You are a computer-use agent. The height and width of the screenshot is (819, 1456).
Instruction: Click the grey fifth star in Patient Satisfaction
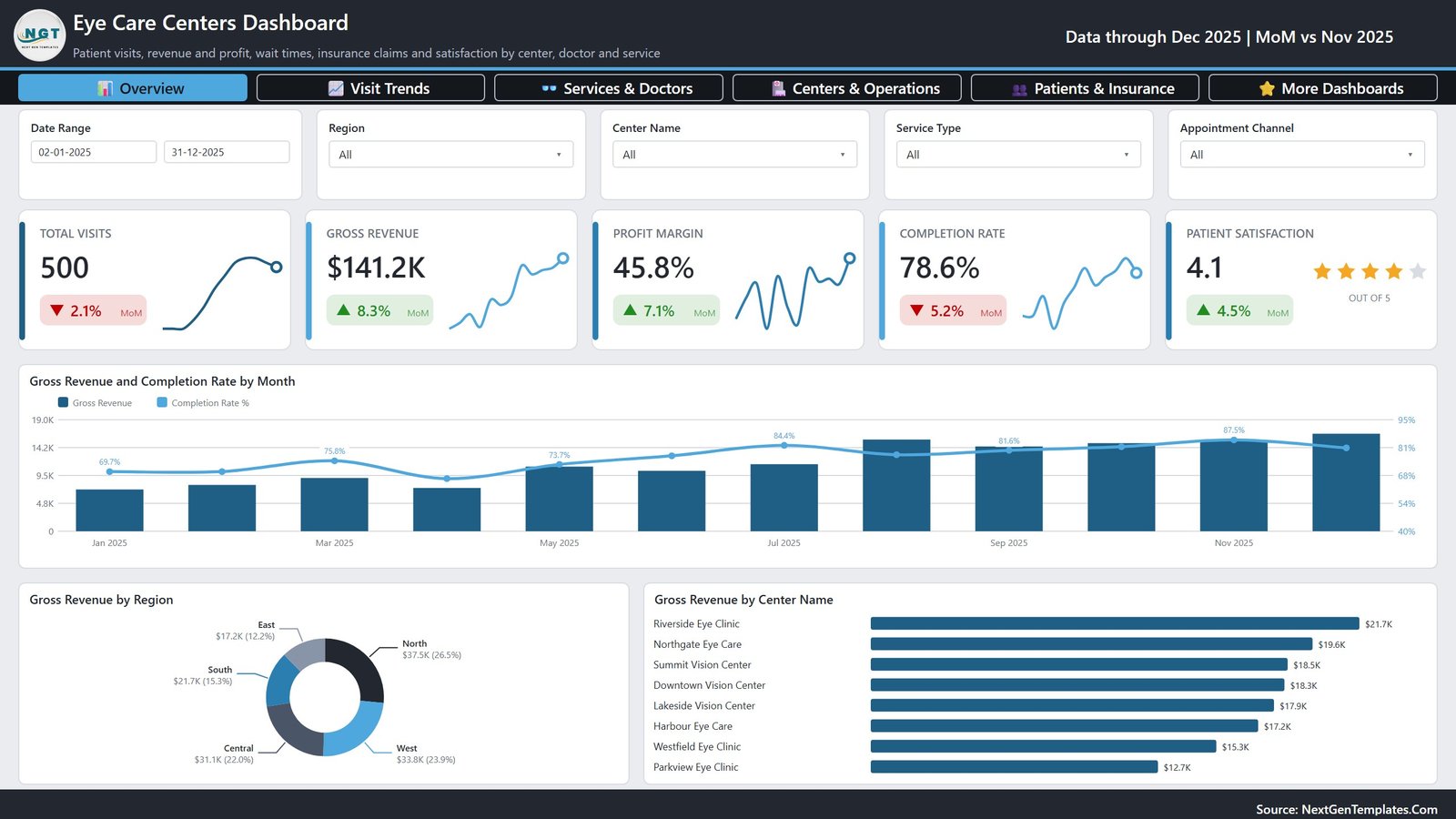(x=1418, y=271)
